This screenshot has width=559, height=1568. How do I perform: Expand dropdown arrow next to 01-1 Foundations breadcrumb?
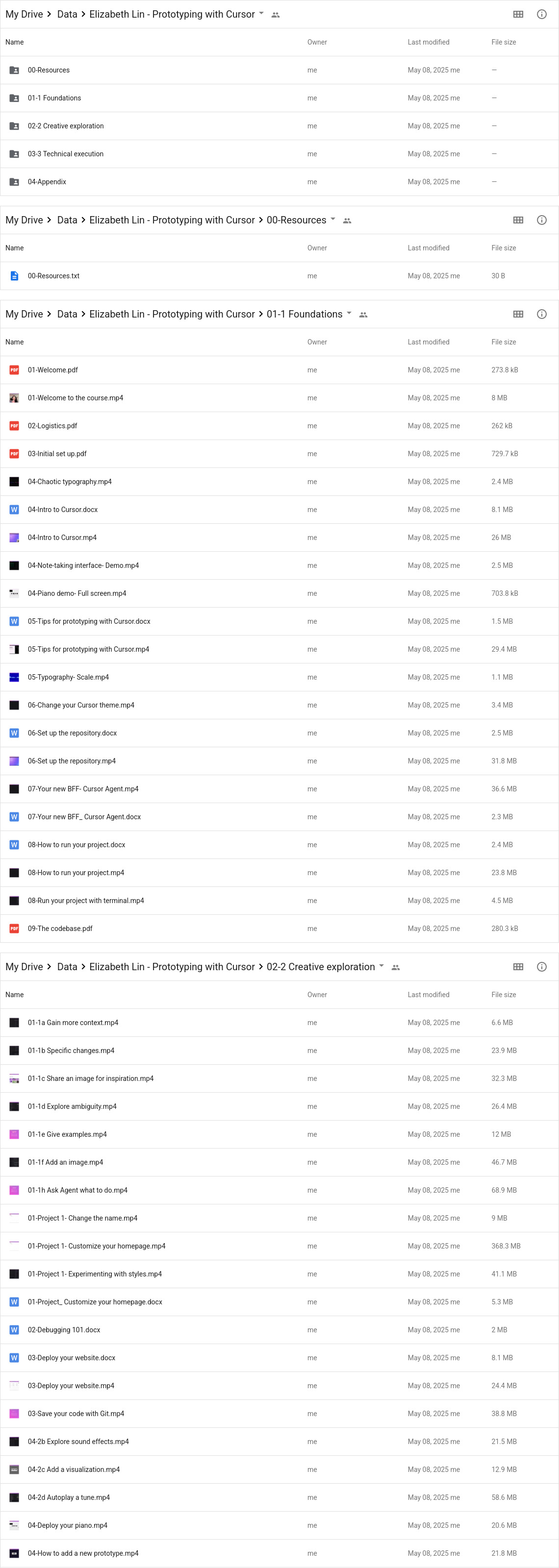point(349,314)
